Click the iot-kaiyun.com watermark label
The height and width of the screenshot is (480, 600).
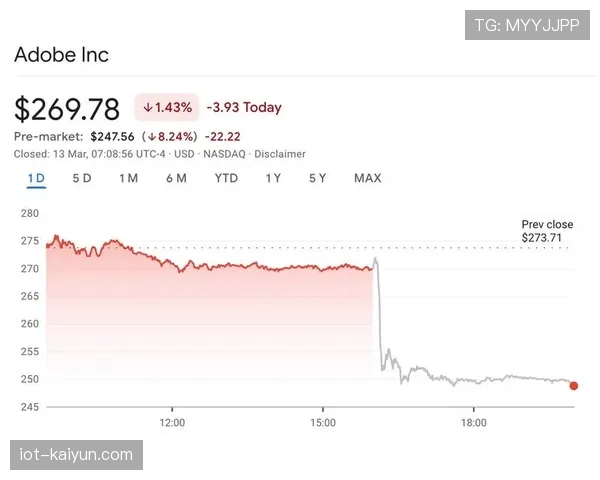(x=76, y=455)
